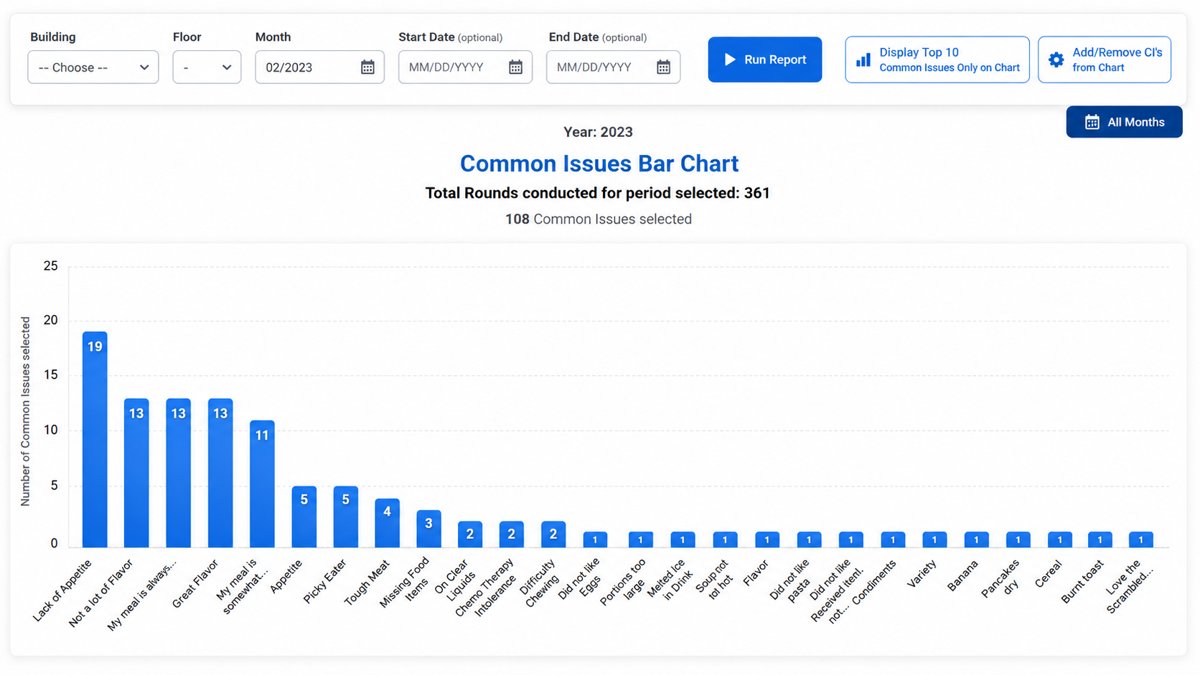Click the All Months button
1200x675 pixels.
tap(1124, 122)
